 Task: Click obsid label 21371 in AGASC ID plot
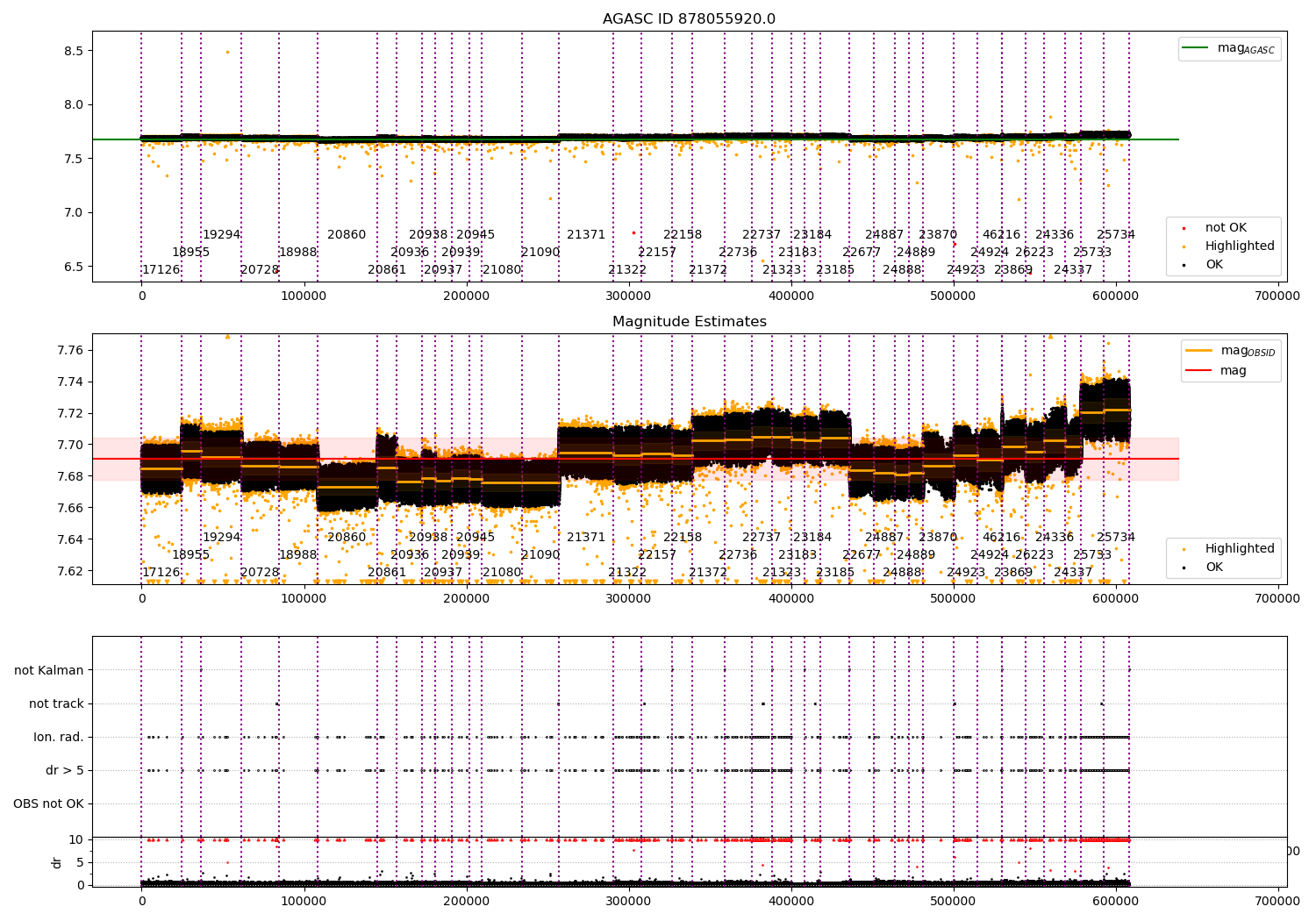point(586,234)
